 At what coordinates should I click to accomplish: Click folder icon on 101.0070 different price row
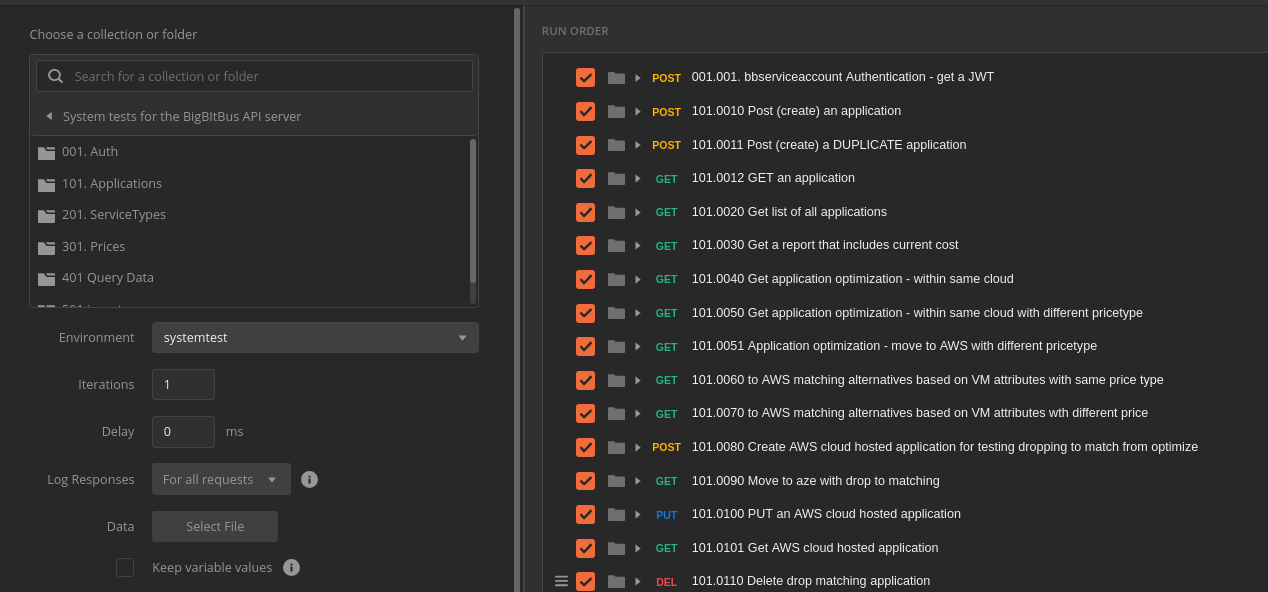point(616,413)
